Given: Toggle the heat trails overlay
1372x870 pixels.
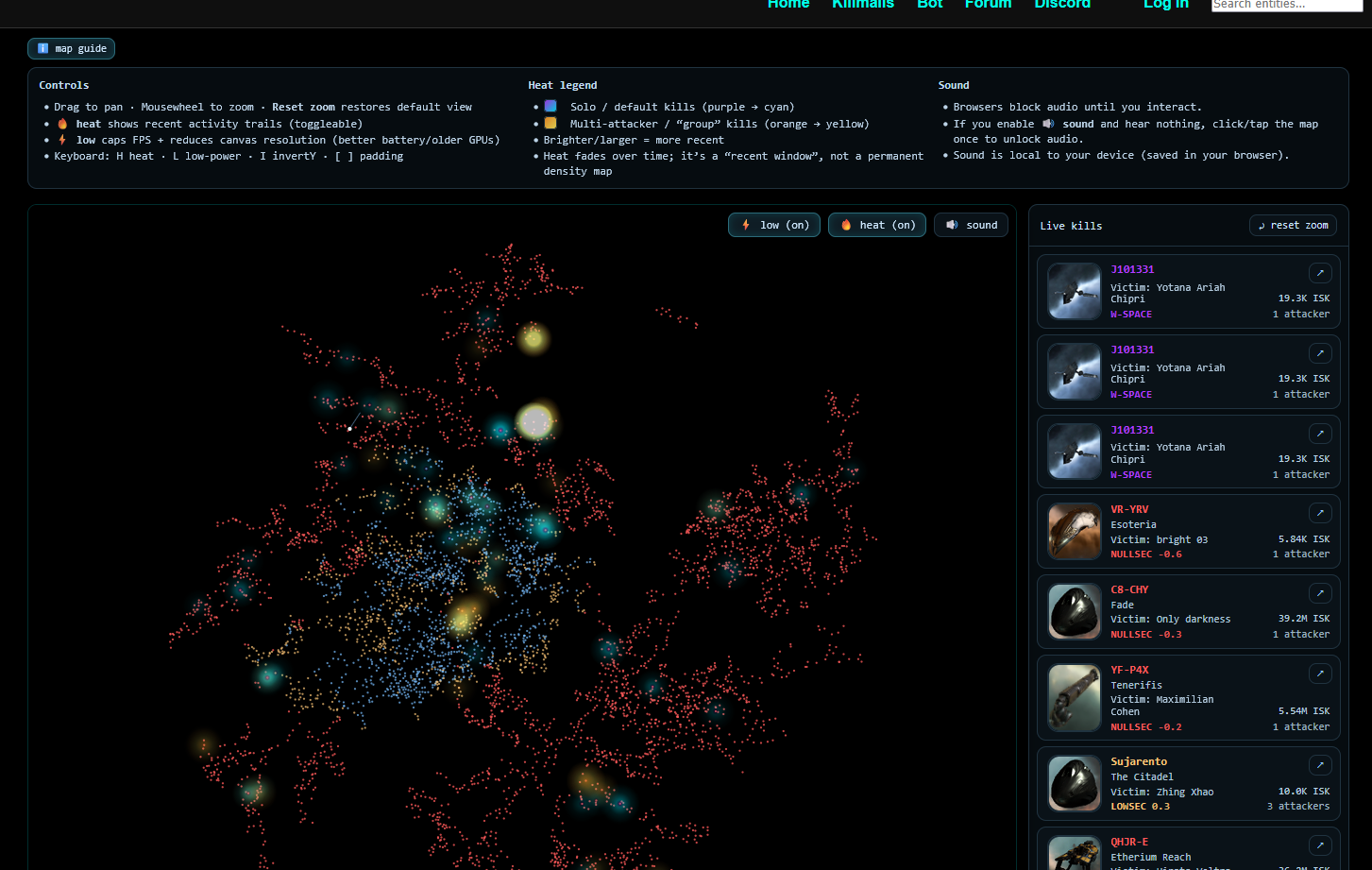Looking at the screenshot, I should [877, 225].
